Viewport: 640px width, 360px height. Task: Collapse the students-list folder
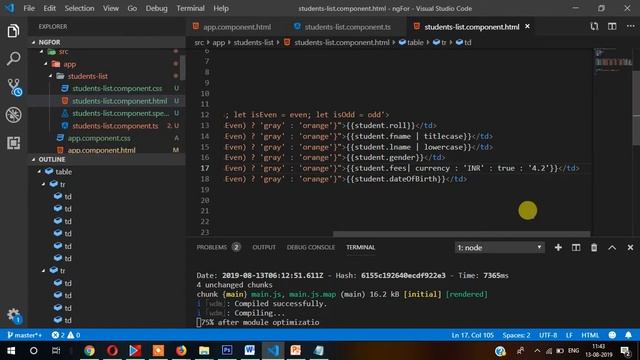[x=51, y=76]
